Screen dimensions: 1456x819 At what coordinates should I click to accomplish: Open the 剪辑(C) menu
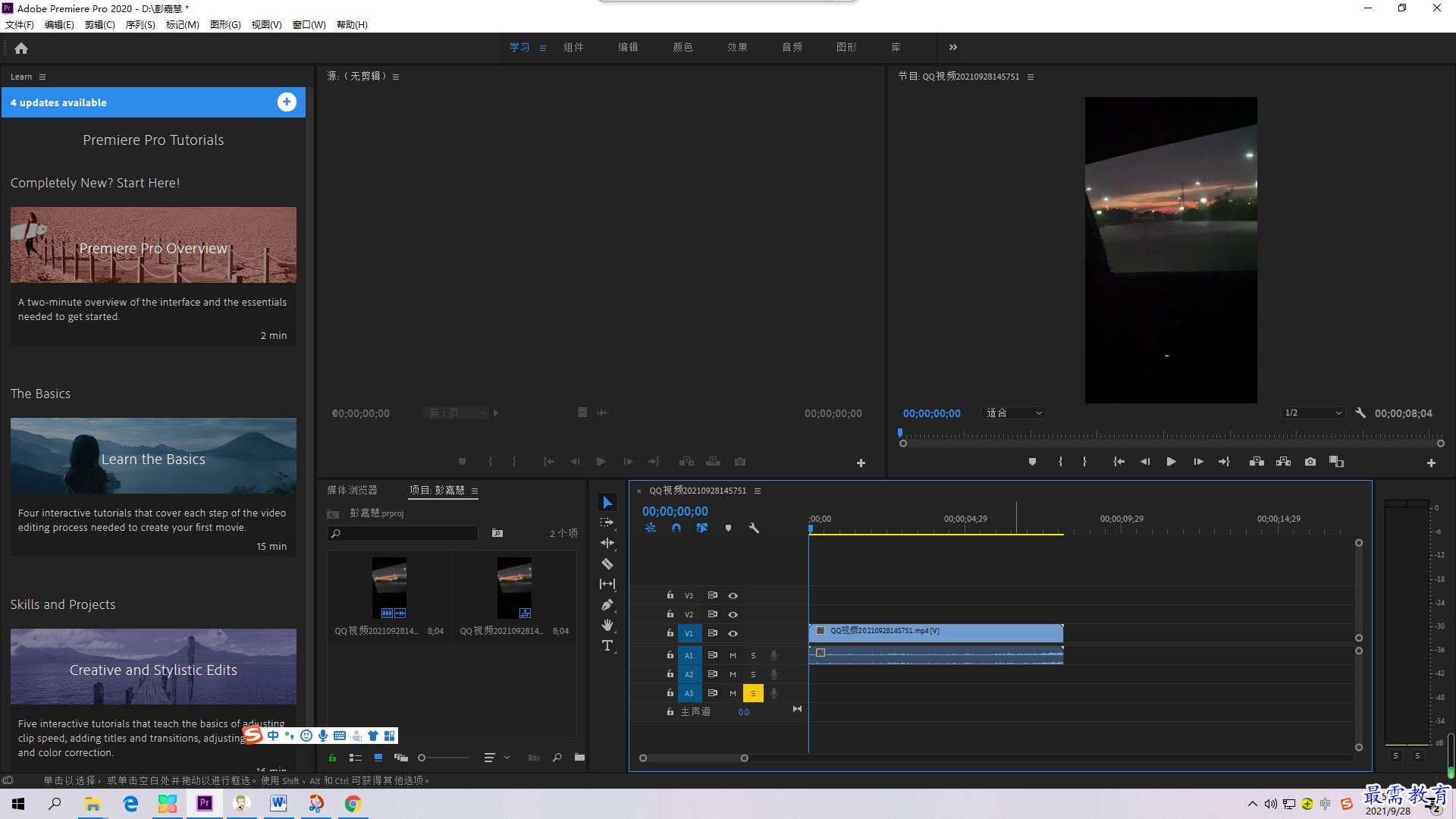99,24
